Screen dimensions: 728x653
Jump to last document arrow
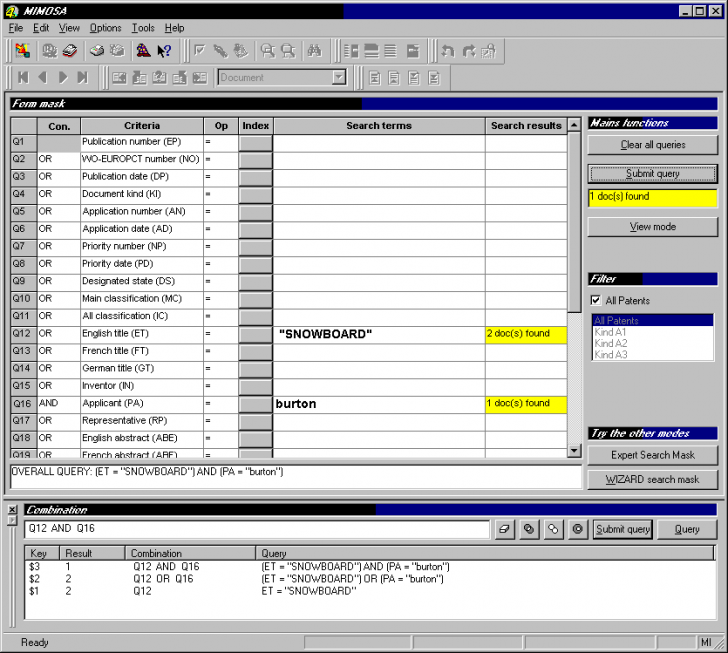[83, 78]
